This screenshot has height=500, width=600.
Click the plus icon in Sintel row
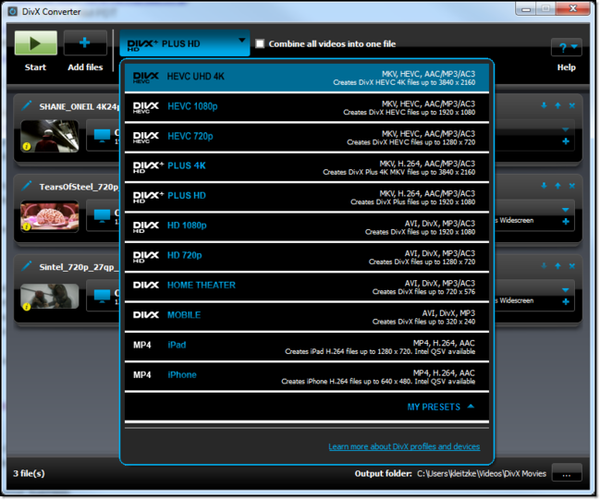tap(566, 302)
